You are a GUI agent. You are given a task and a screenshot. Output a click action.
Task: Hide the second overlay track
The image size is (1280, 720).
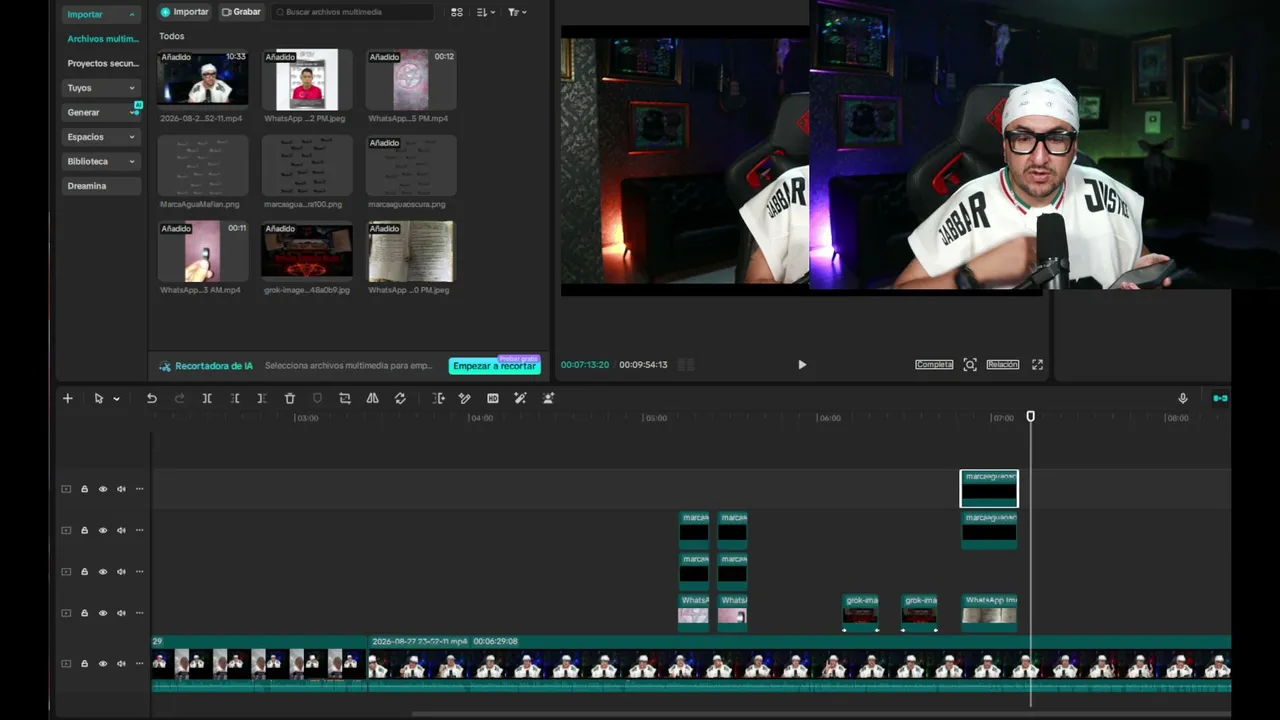click(102, 530)
